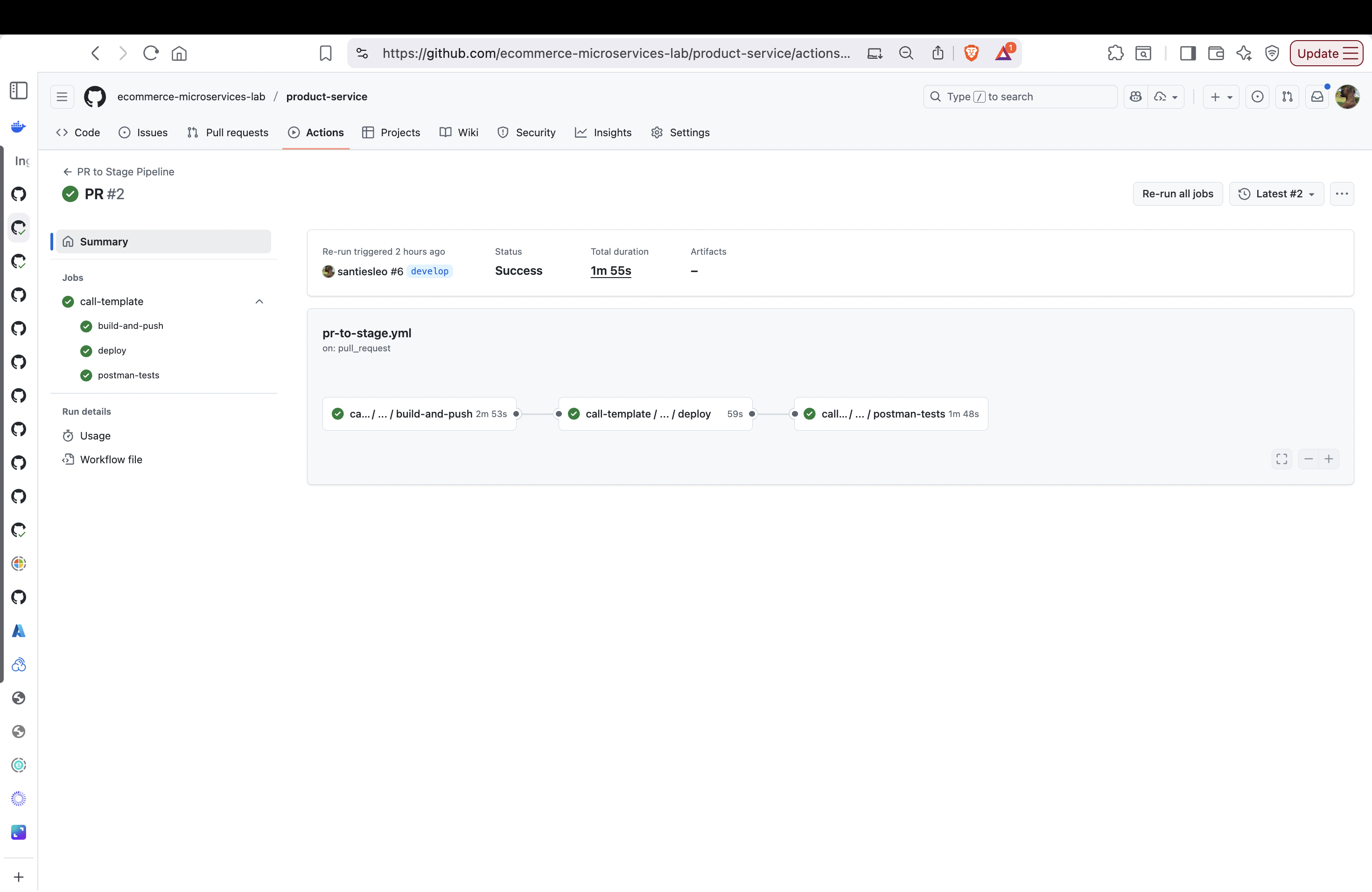This screenshot has width=1372, height=892.
Task: Open the user profile avatar menu
Action: point(1347,97)
